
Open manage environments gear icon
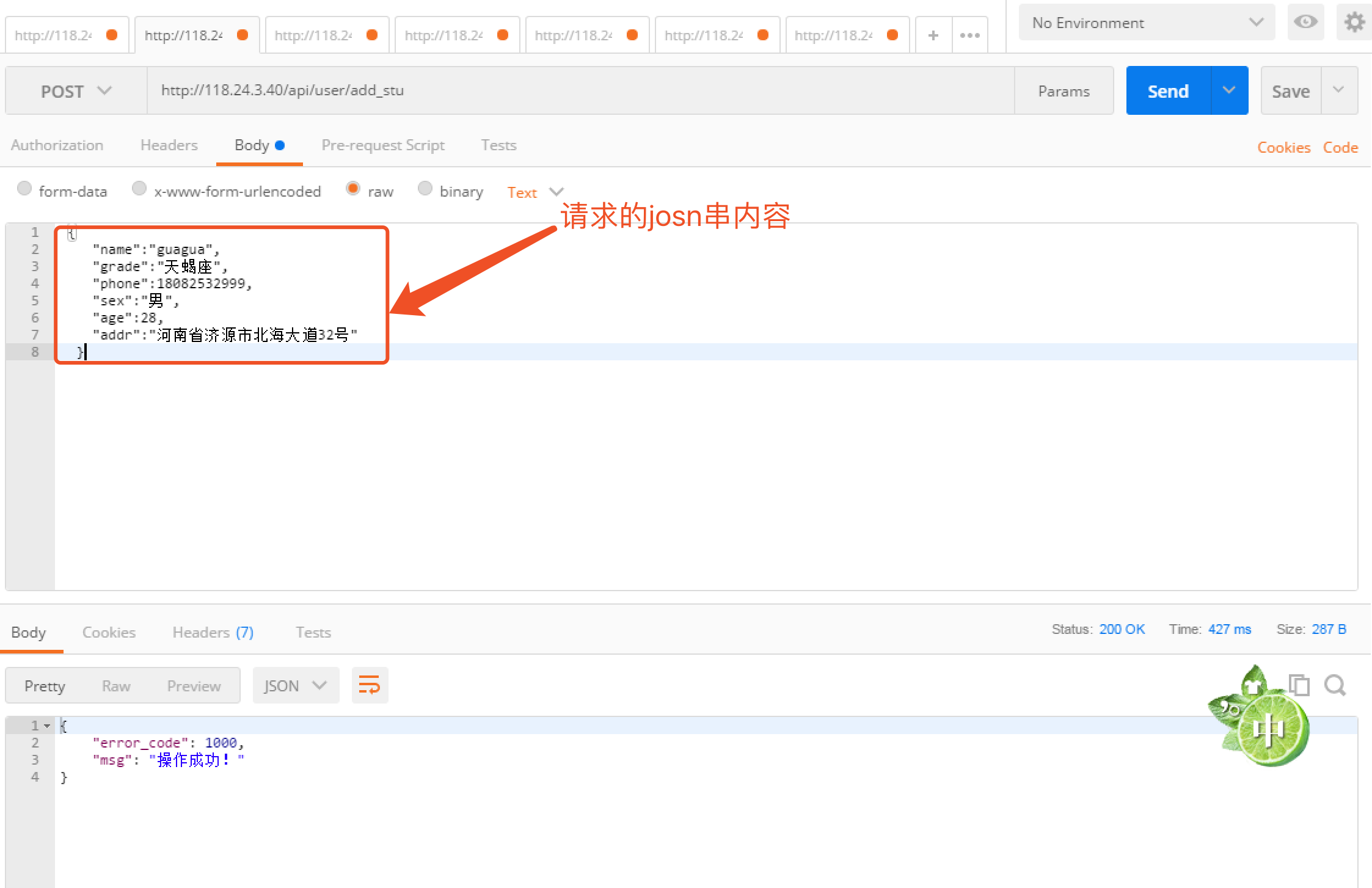1354,23
